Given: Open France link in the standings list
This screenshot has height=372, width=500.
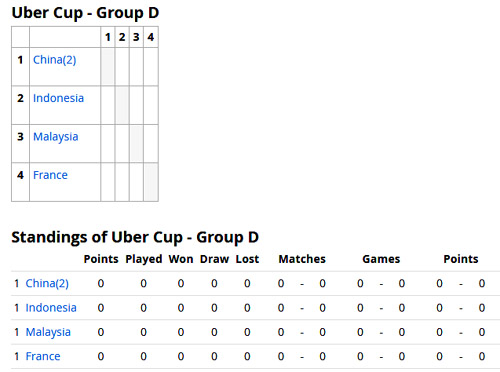Looking at the screenshot, I should pyautogui.click(x=43, y=356).
